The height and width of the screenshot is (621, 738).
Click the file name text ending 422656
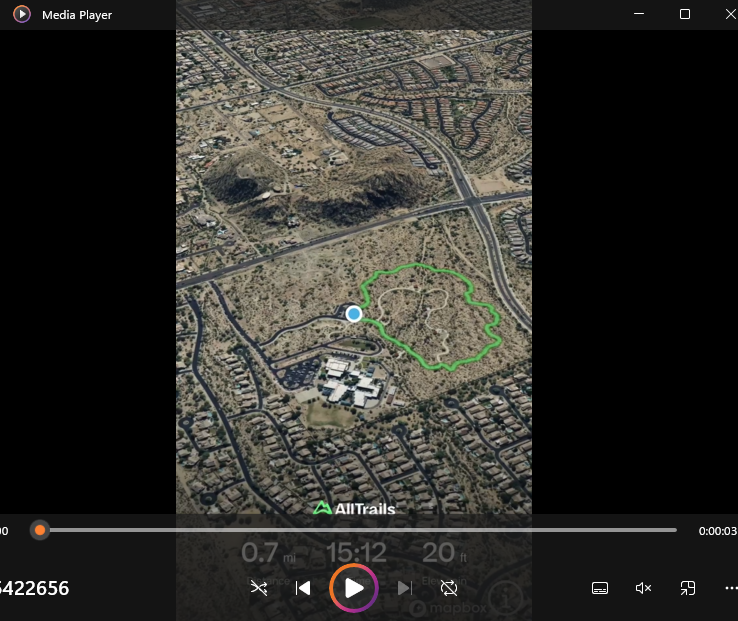click(x=34, y=589)
